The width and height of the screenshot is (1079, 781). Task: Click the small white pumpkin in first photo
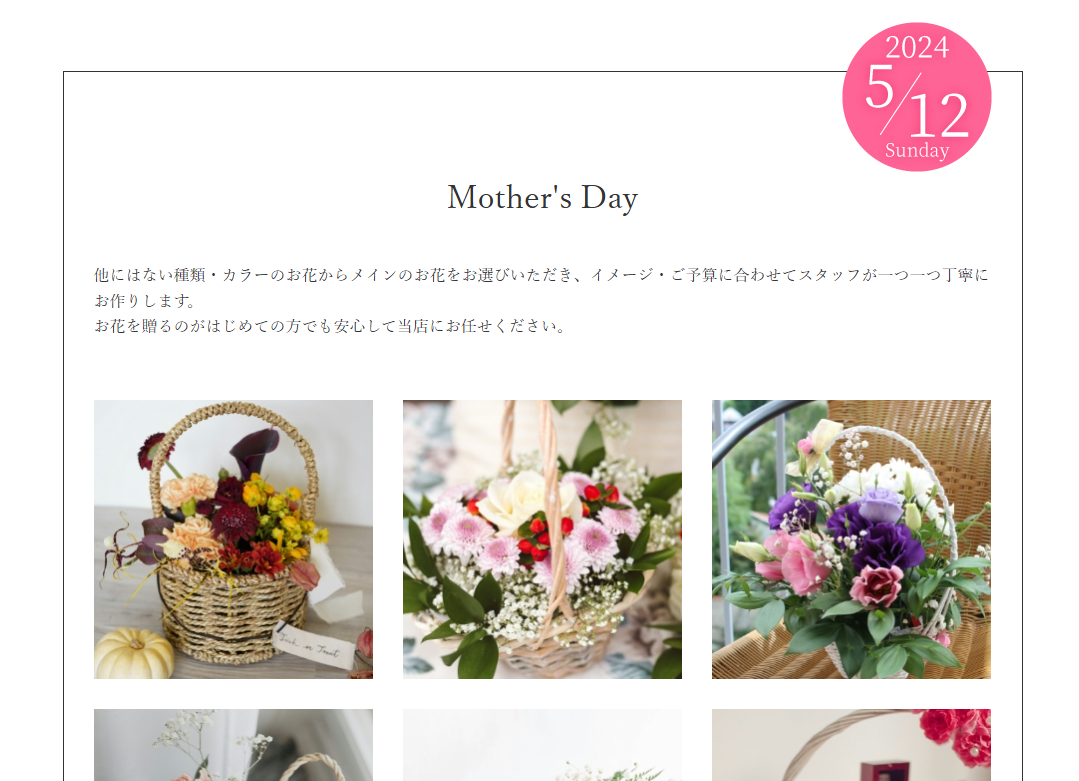click(x=133, y=653)
